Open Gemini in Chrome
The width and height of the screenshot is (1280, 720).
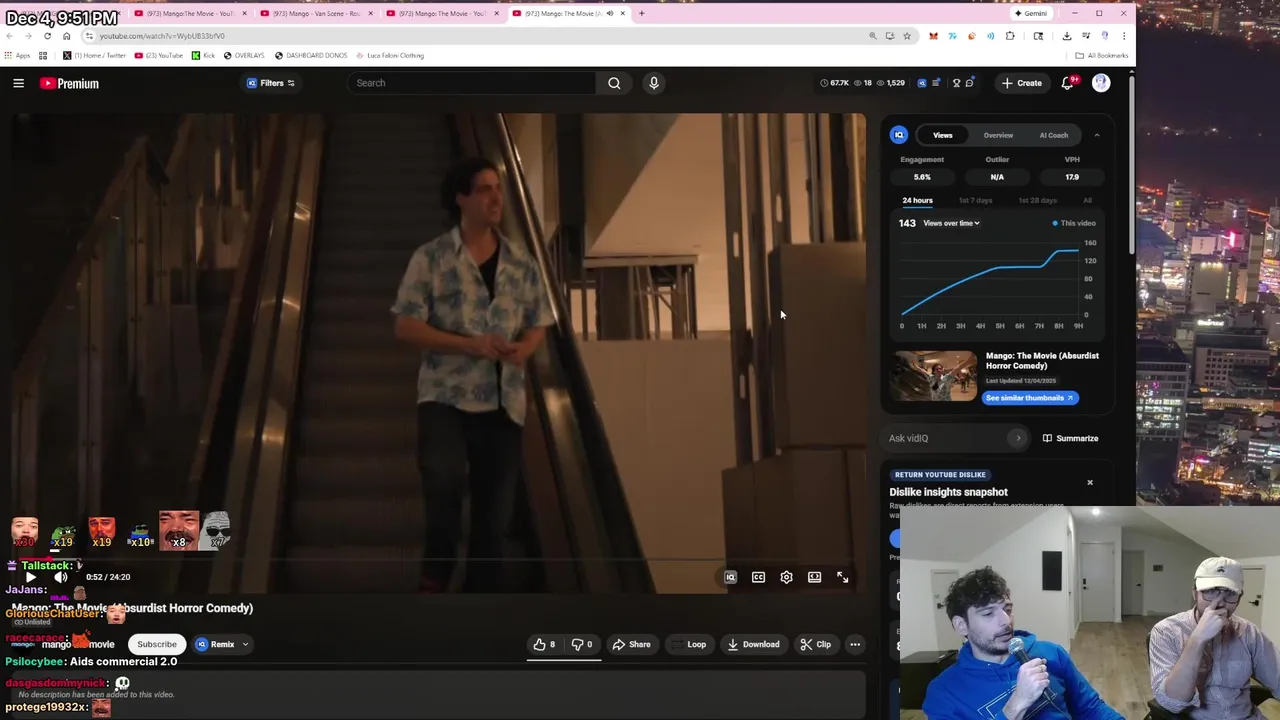1031,13
